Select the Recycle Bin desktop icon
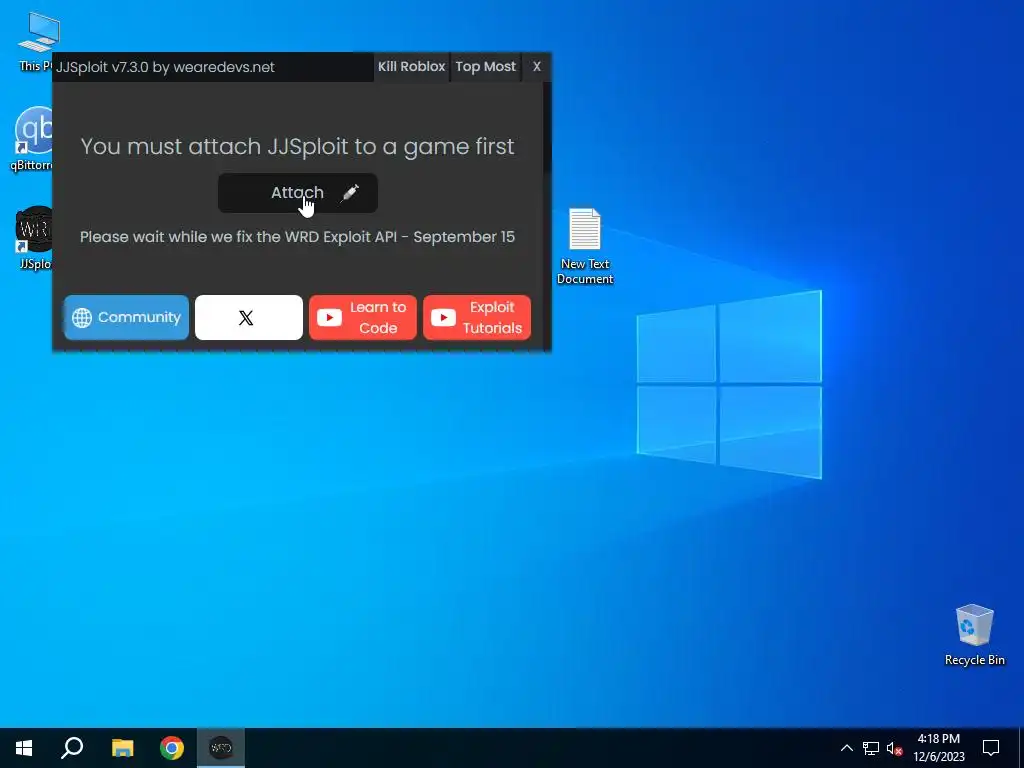 974,635
